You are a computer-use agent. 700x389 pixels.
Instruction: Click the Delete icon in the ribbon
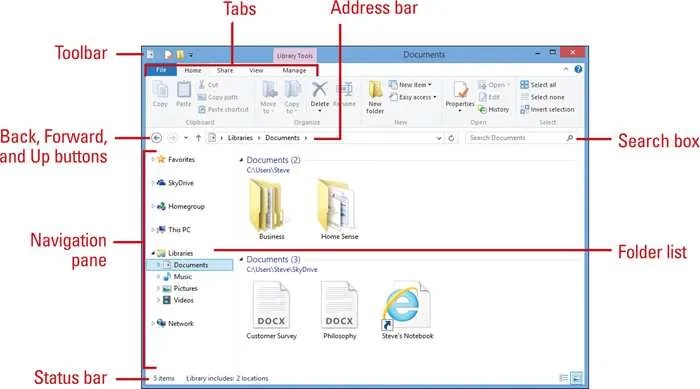coord(320,95)
